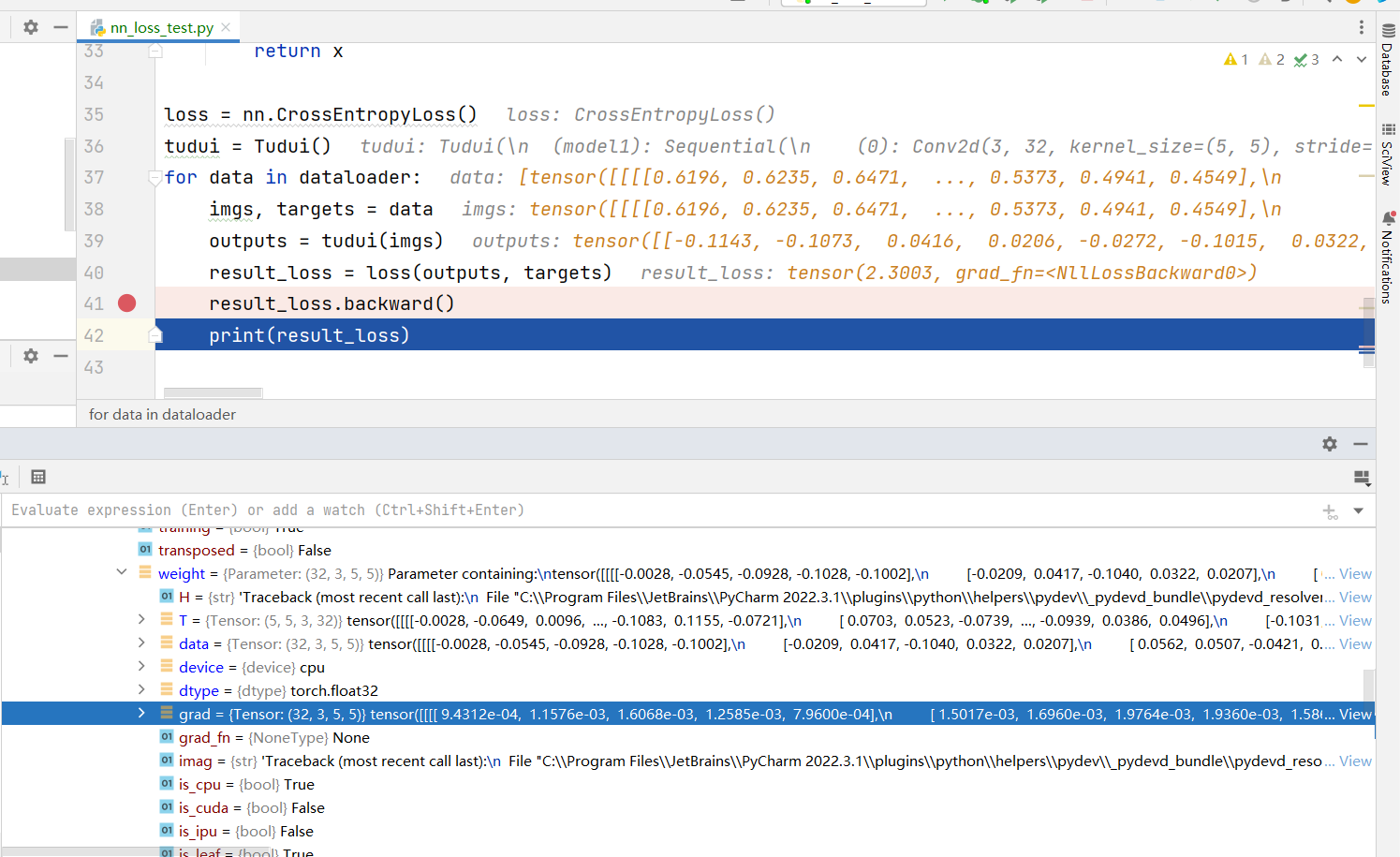The height and width of the screenshot is (857, 1400).
Task: Expand the device variable
Action: (141, 666)
